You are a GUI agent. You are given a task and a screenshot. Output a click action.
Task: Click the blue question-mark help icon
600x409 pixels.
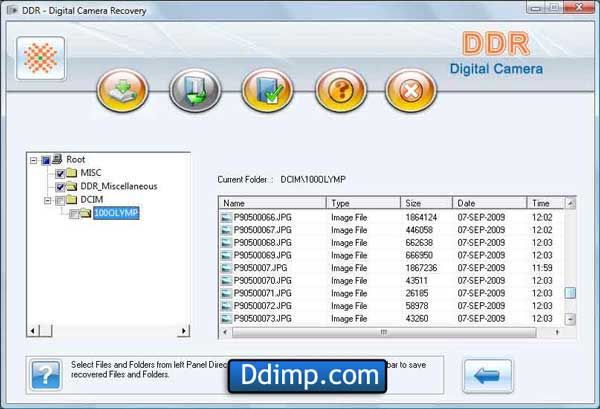pos(46,375)
